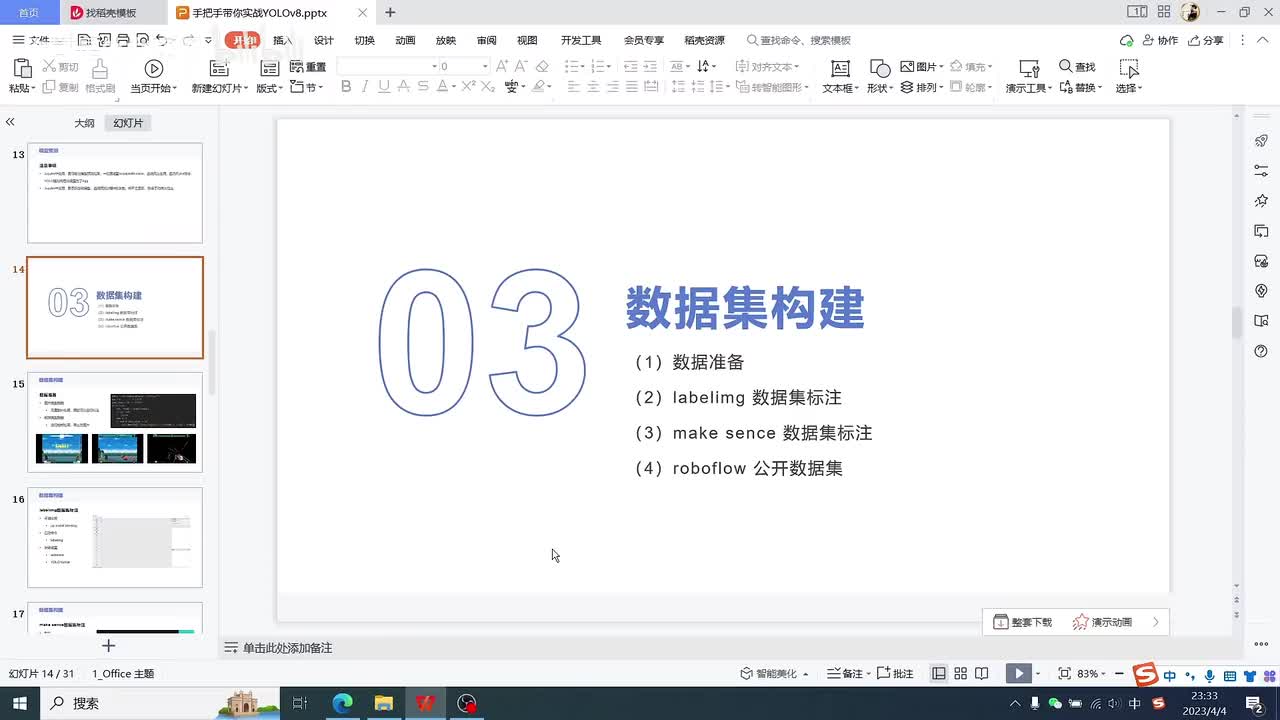Click the Download Set (整套下载) button
Screen dimensions: 1280x720
[1023, 622]
